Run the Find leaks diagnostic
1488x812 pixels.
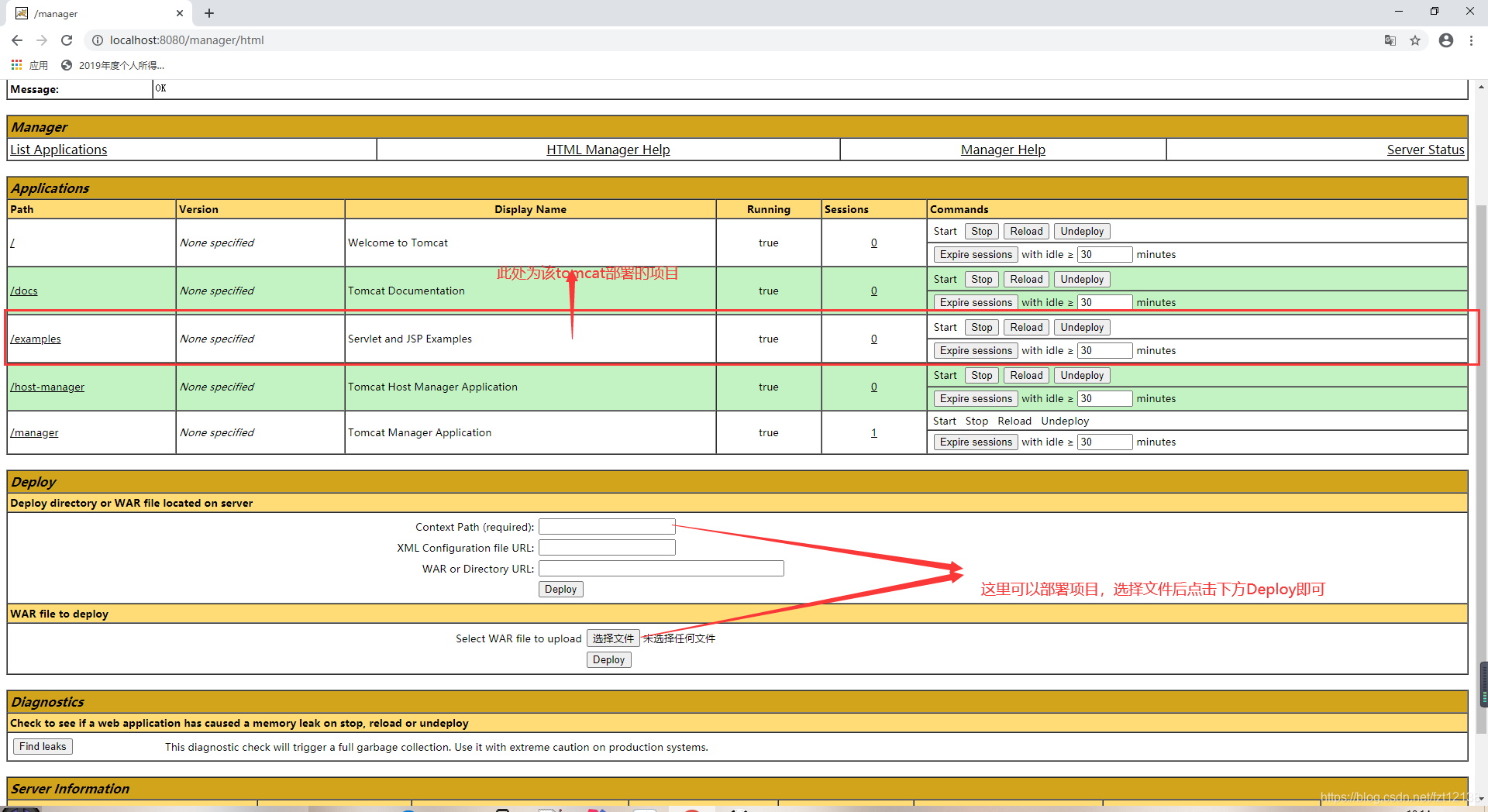[x=43, y=747]
